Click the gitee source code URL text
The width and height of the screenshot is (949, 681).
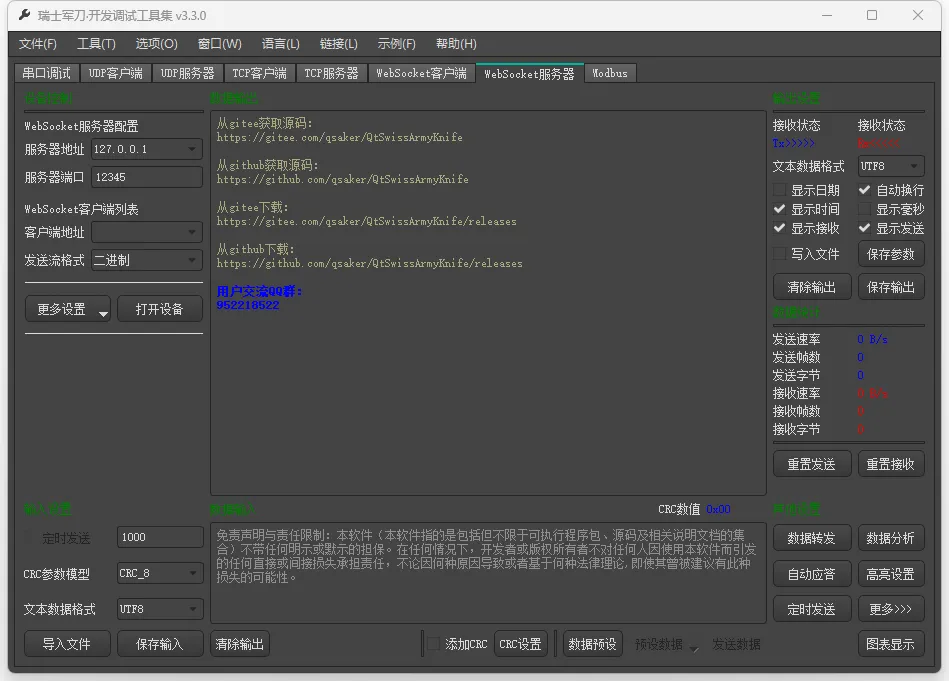pos(340,137)
